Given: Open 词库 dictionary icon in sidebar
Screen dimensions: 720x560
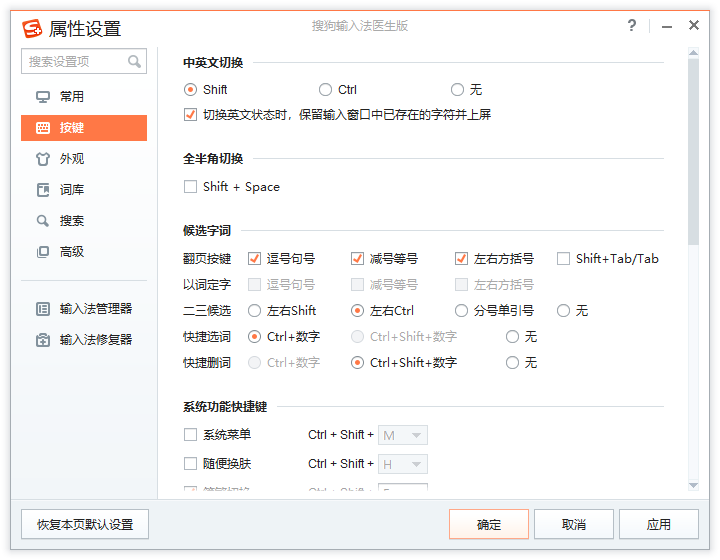Looking at the screenshot, I should pos(43,190).
